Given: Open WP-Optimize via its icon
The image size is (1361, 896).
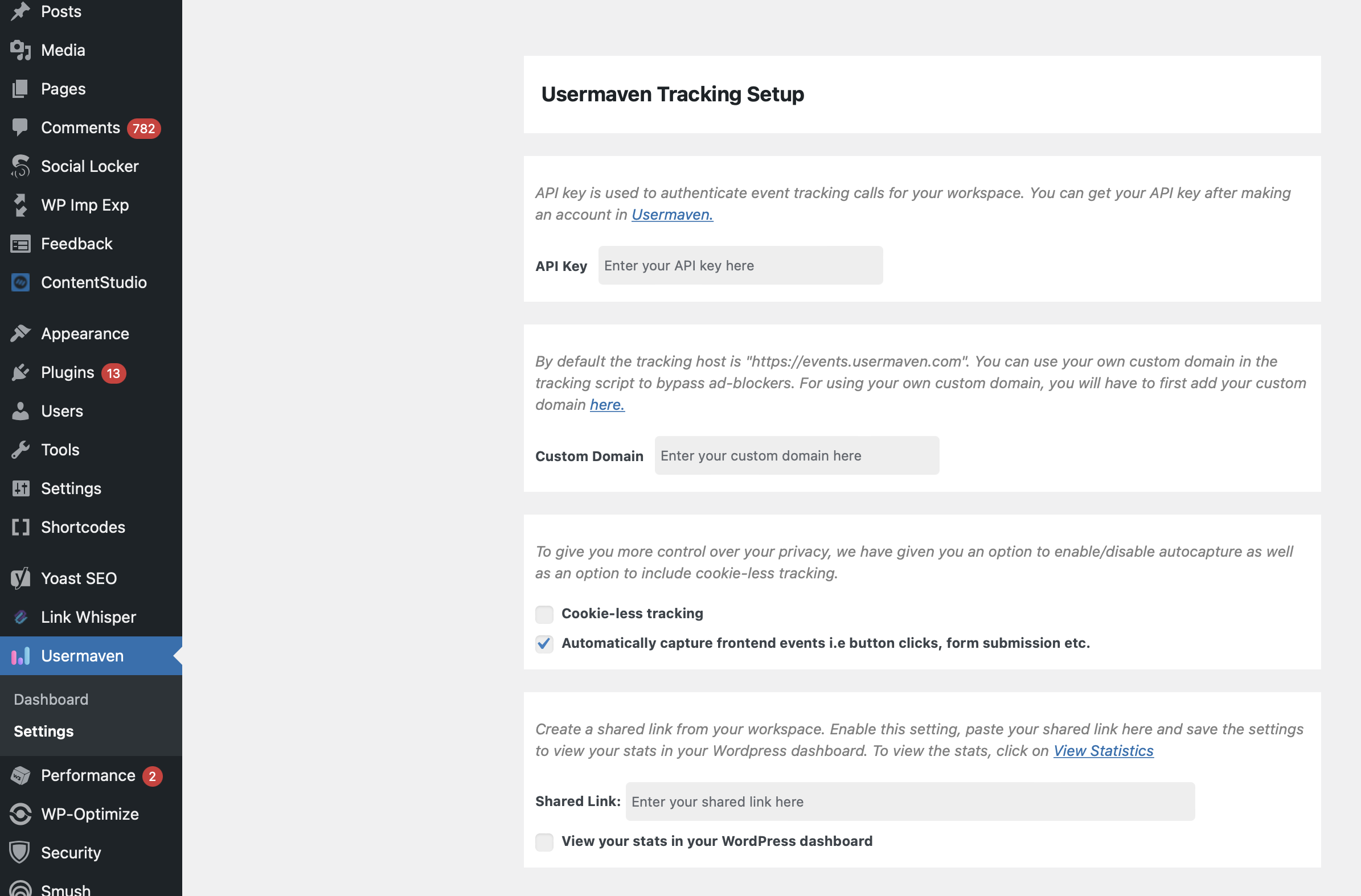Looking at the screenshot, I should coord(21,814).
